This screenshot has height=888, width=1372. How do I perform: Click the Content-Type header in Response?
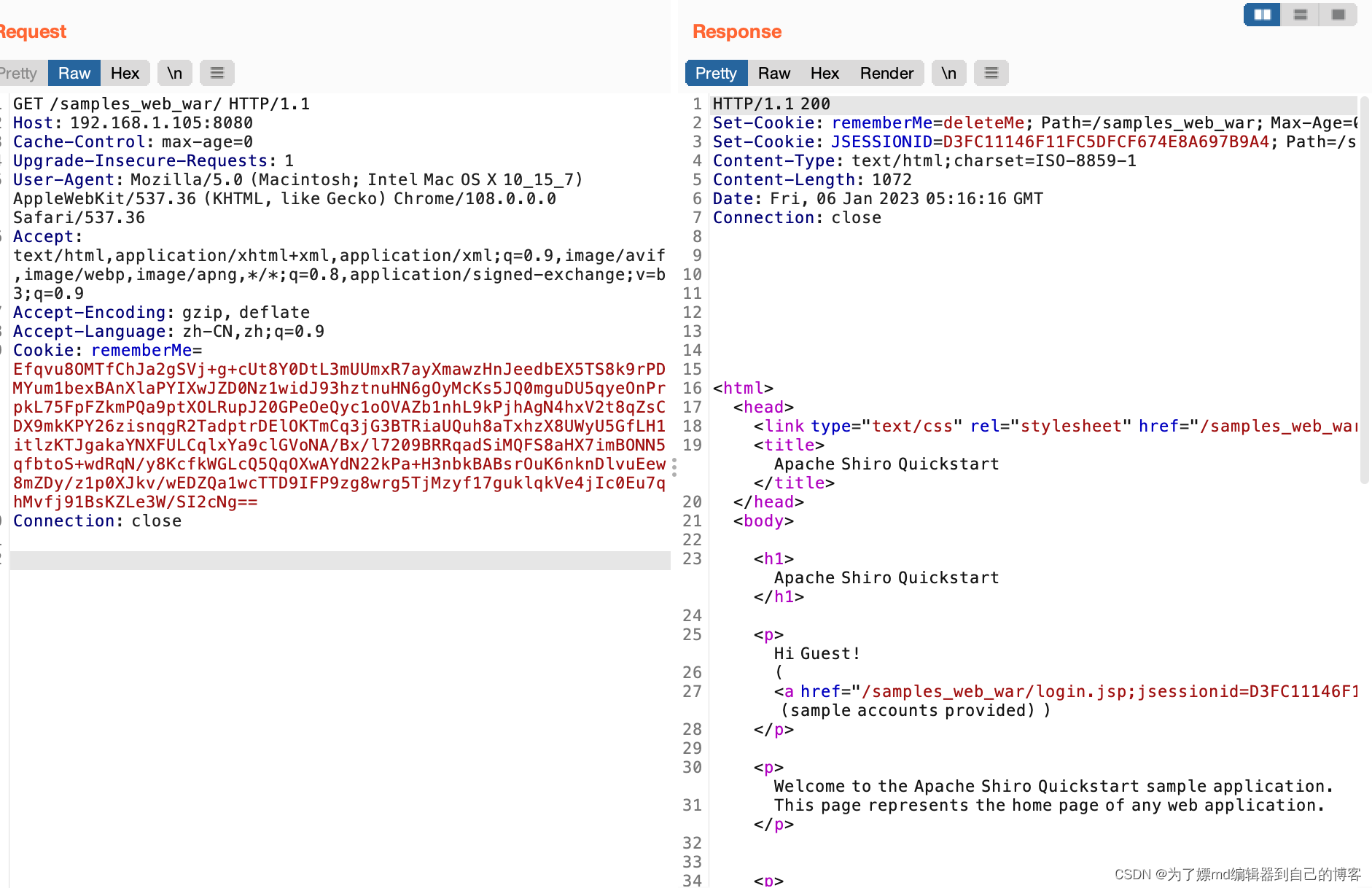(924, 160)
